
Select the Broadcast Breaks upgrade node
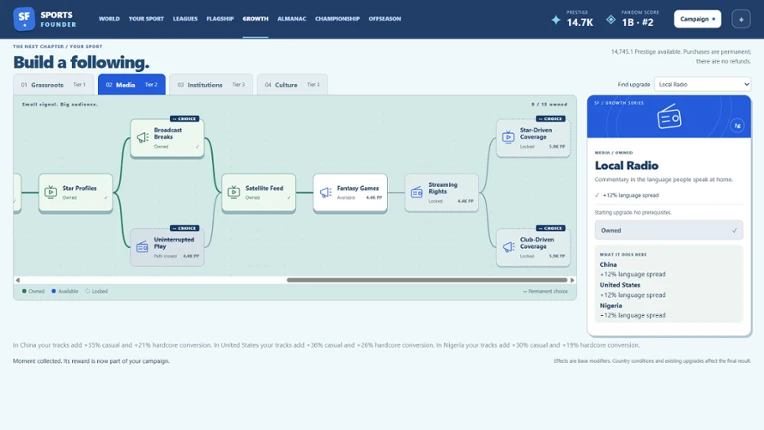click(x=167, y=138)
